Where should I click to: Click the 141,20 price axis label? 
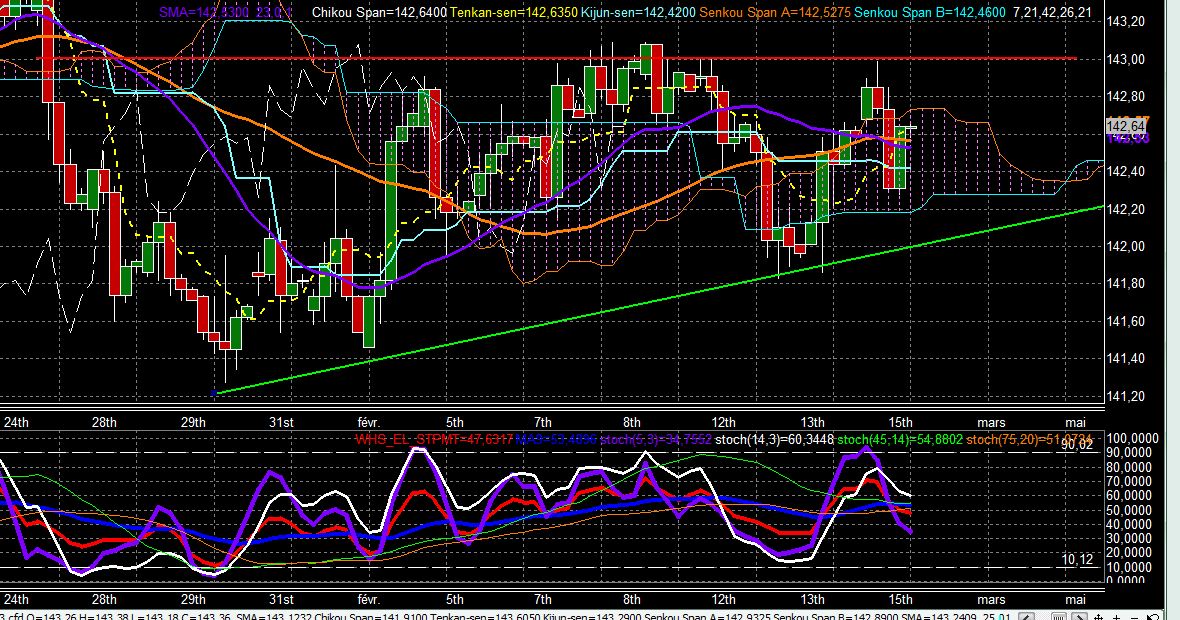[1127, 397]
